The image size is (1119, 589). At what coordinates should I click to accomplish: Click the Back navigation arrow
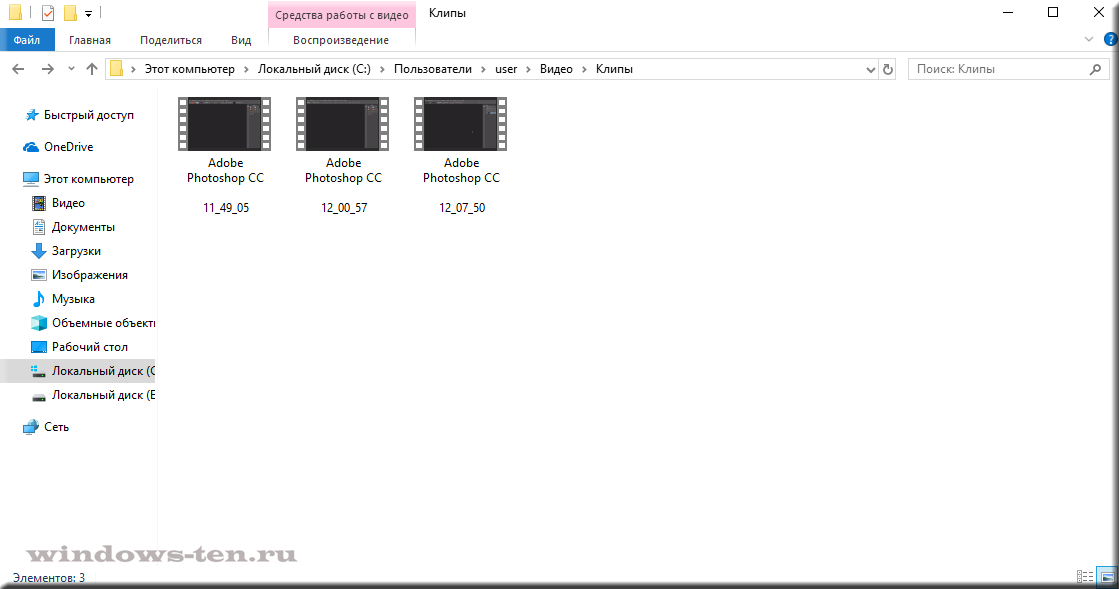pos(18,69)
